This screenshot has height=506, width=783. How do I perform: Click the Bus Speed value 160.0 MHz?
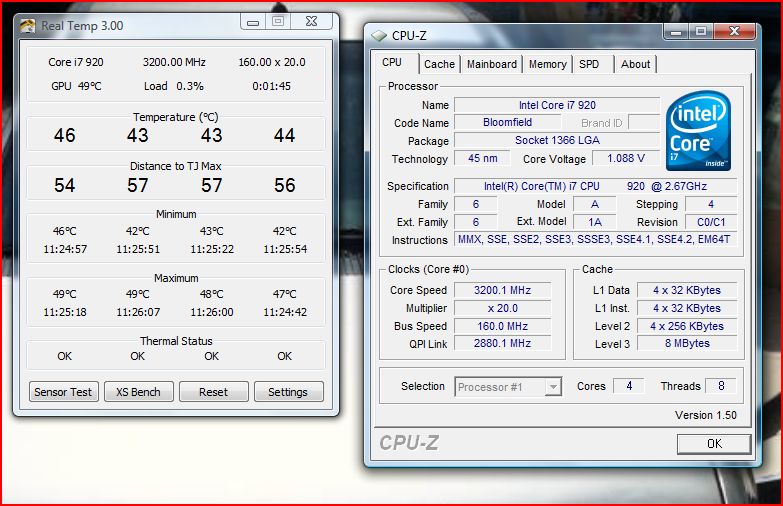click(502, 326)
